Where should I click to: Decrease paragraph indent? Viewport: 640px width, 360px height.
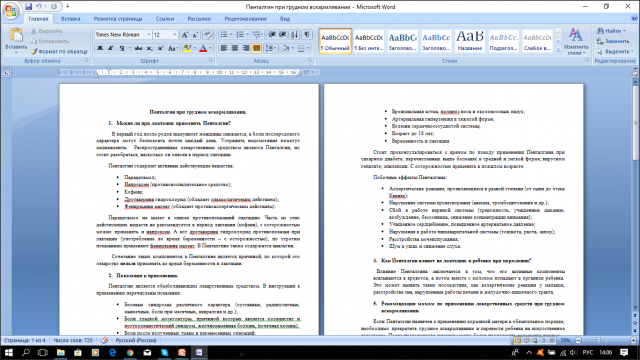pyautogui.click(x=272, y=35)
